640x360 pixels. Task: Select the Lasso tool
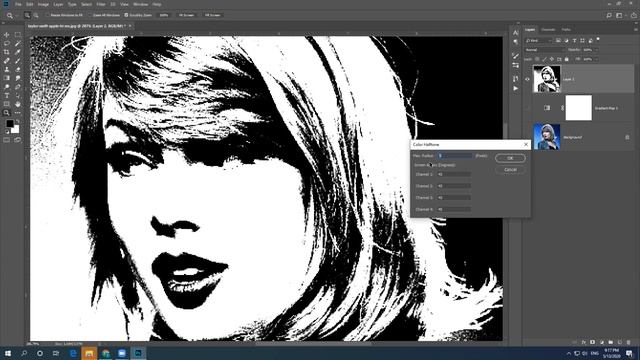tap(7, 43)
